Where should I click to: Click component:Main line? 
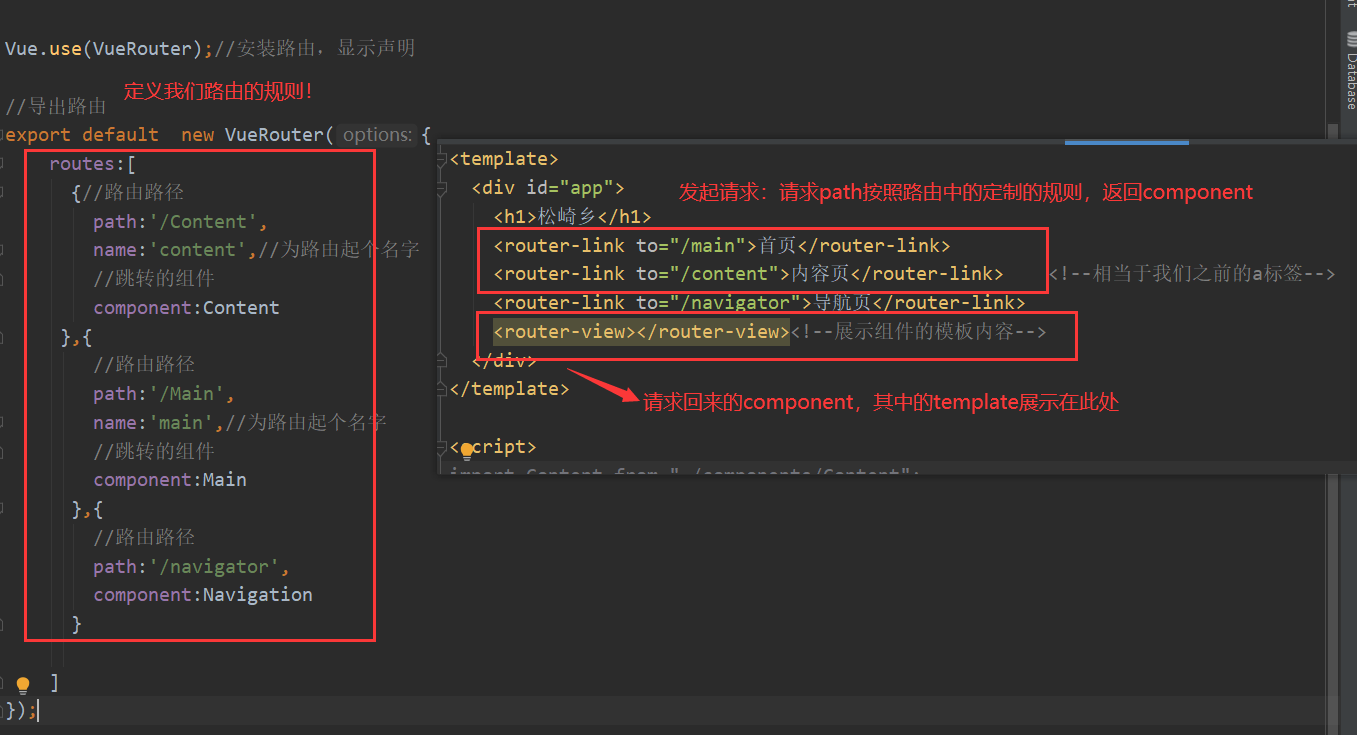point(170,480)
